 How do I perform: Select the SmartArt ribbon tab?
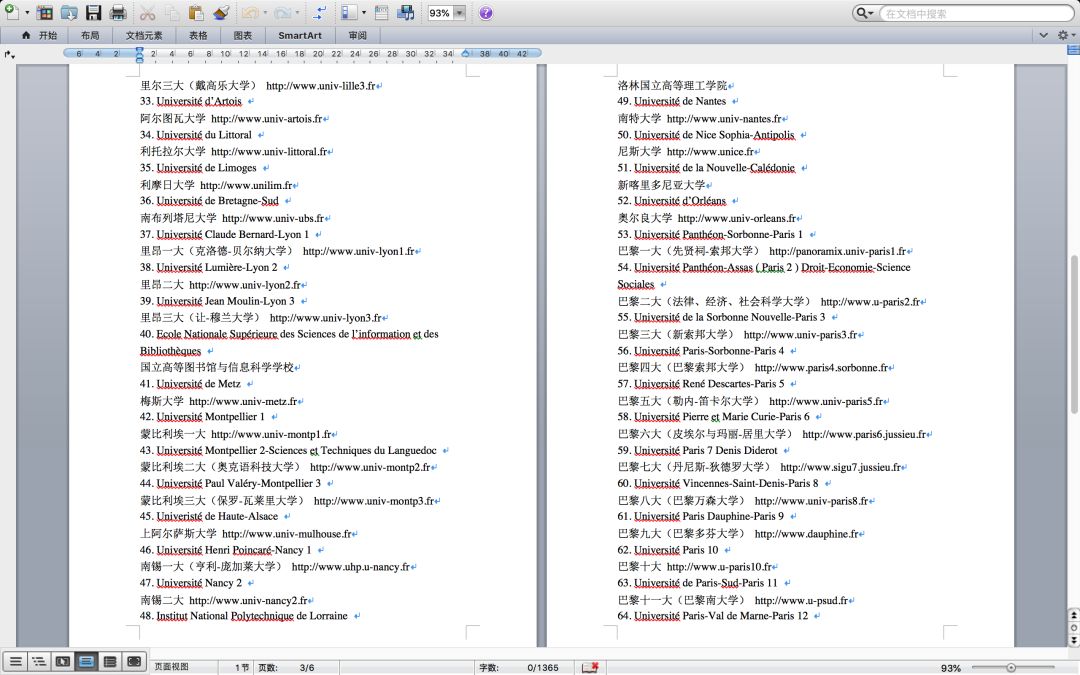pyautogui.click(x=300, y=35)
